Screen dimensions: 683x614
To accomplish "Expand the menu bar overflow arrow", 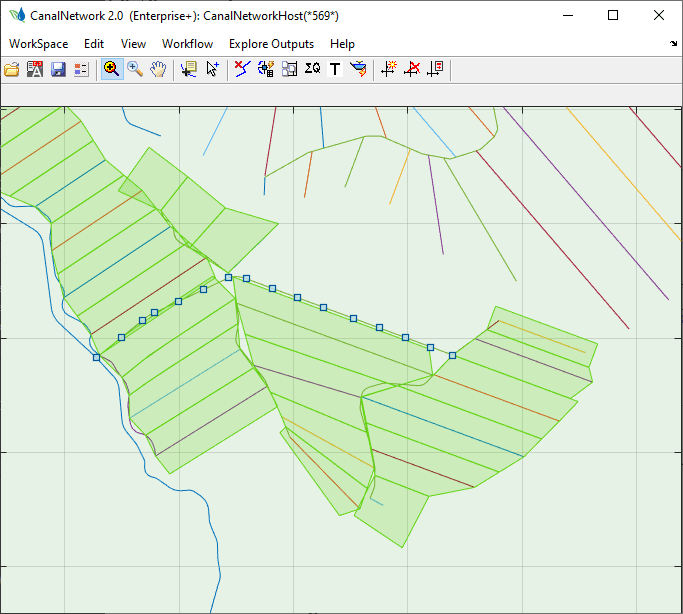I will pyautogui.click(x=673, y=44).
